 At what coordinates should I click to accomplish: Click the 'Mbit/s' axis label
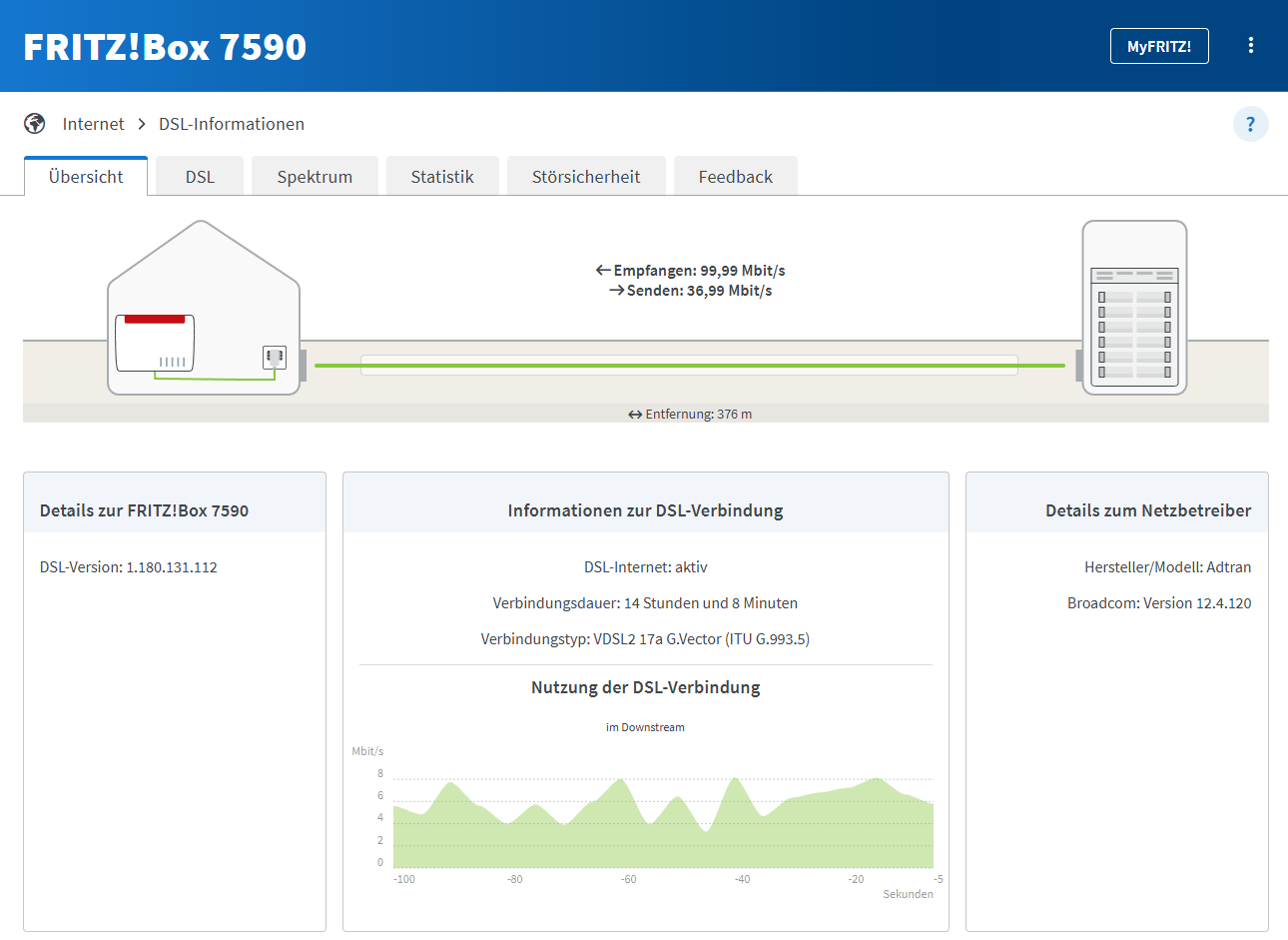click(x=367, y=751)
